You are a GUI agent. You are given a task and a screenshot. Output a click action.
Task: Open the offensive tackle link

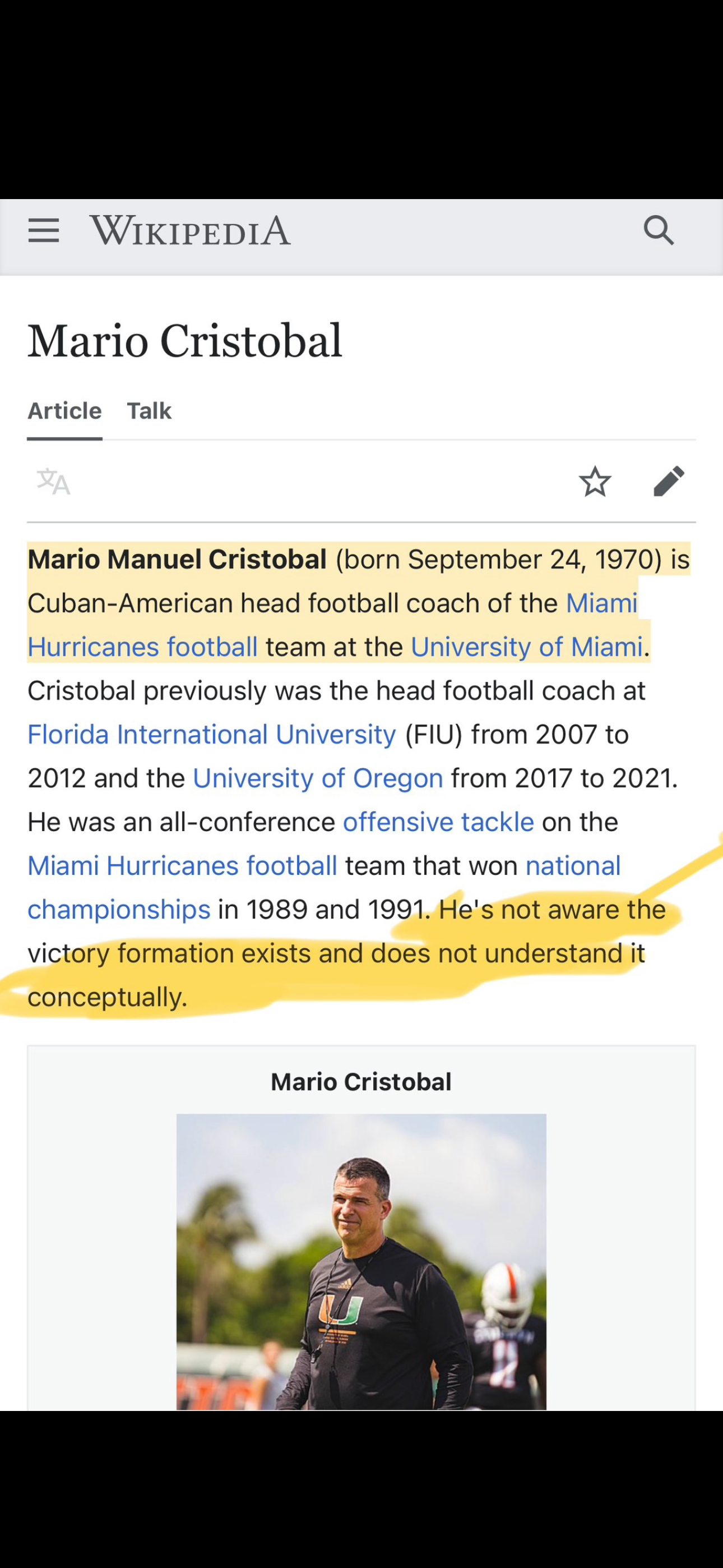pos(438,822)
